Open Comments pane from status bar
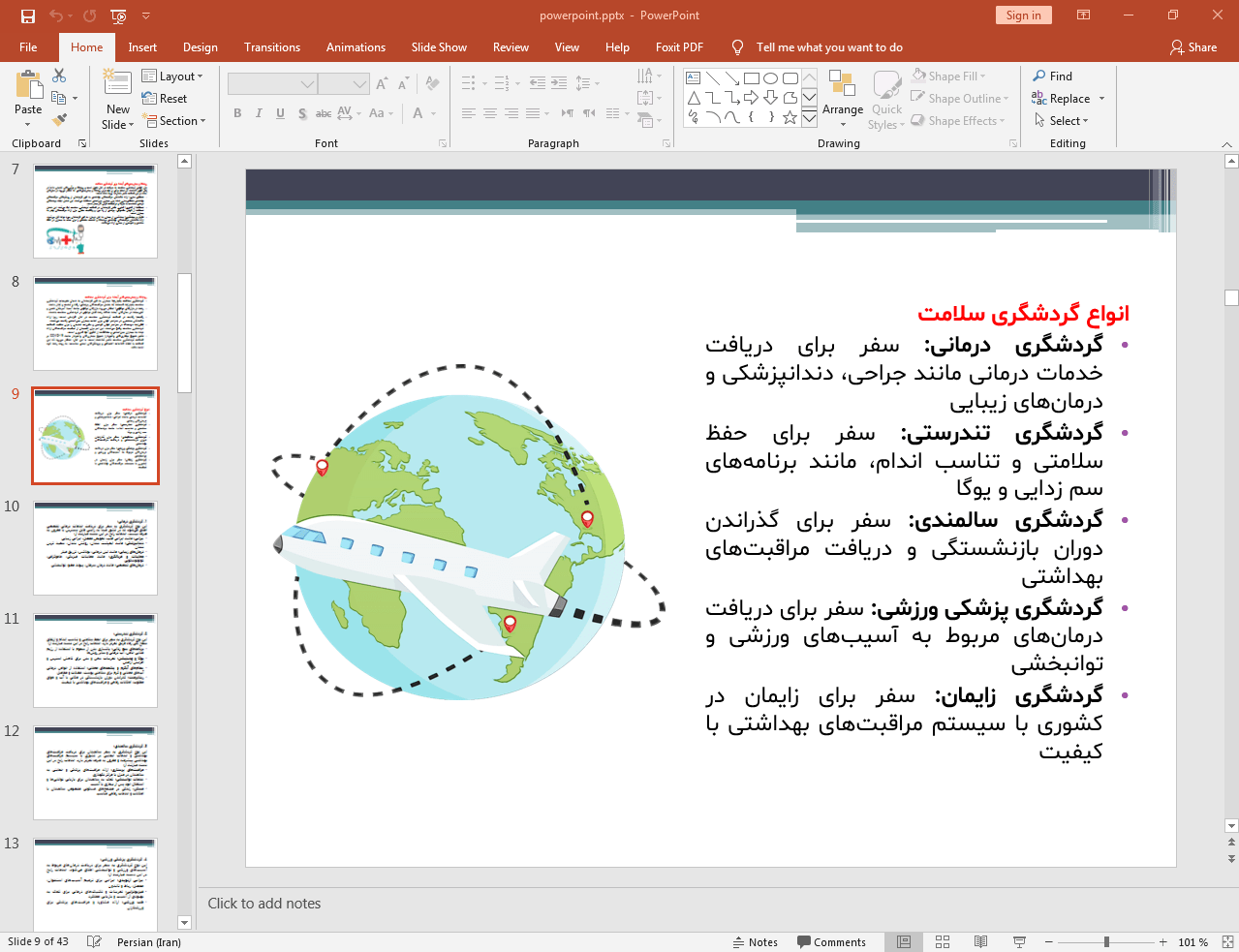This screenshot has width=1239, height=952. 831,941
